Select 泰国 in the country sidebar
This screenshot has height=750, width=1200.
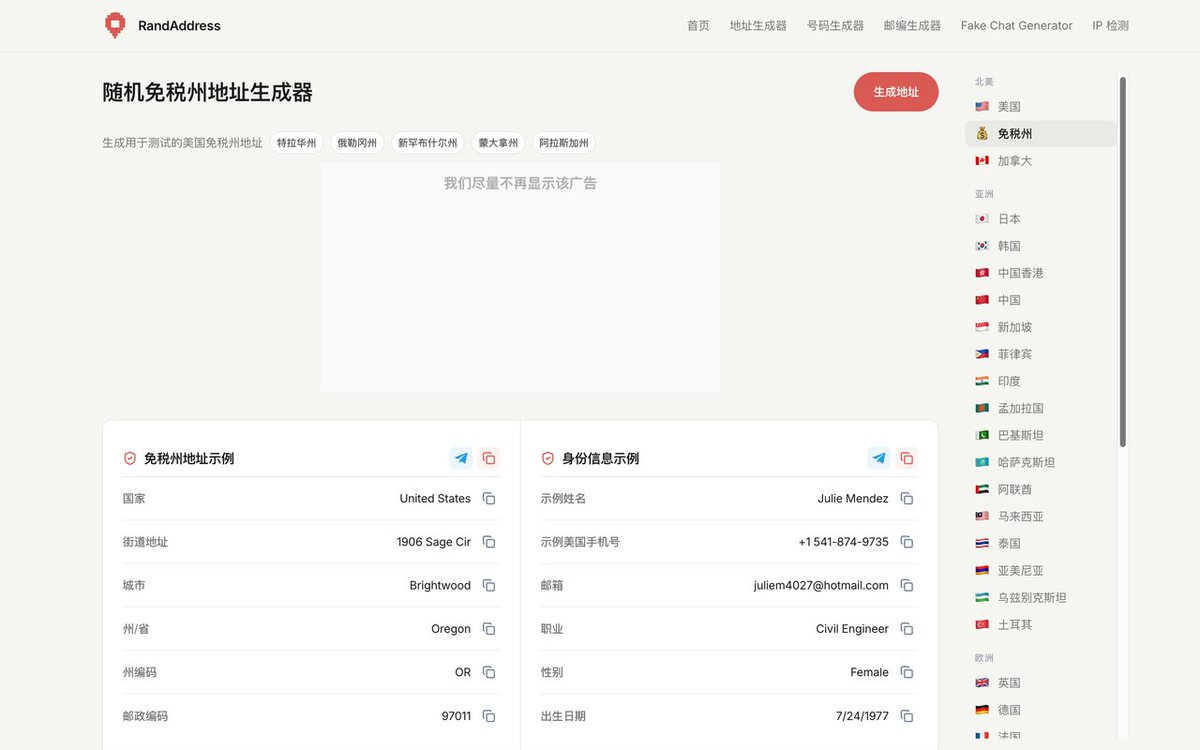(1040, 543)
